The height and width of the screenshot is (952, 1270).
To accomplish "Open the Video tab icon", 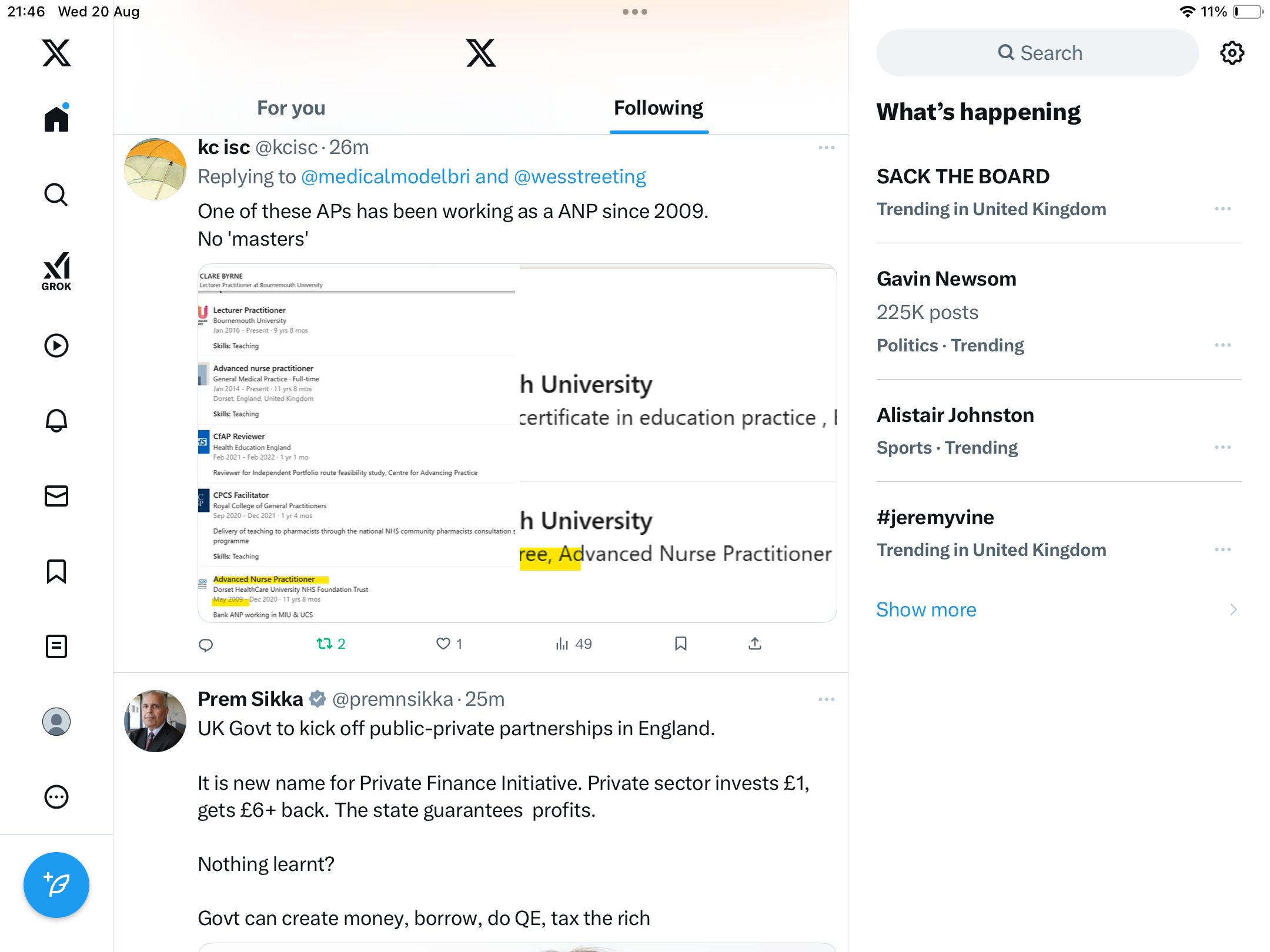I will pos(56,346).
